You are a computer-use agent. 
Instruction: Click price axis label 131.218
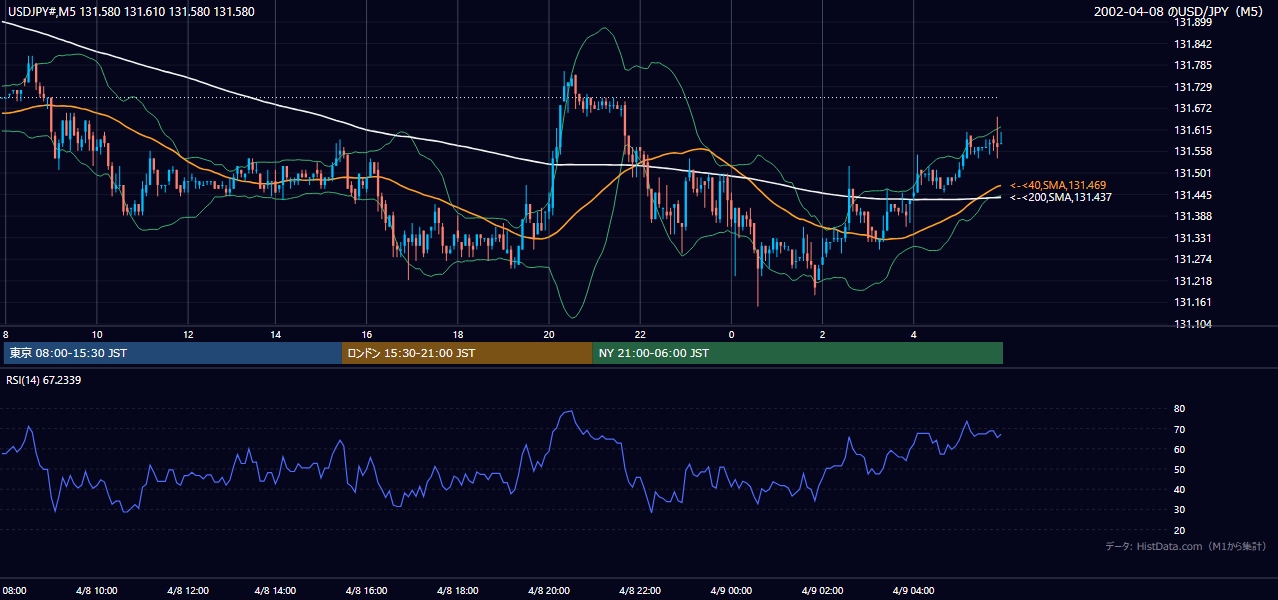coord(1194,281)
